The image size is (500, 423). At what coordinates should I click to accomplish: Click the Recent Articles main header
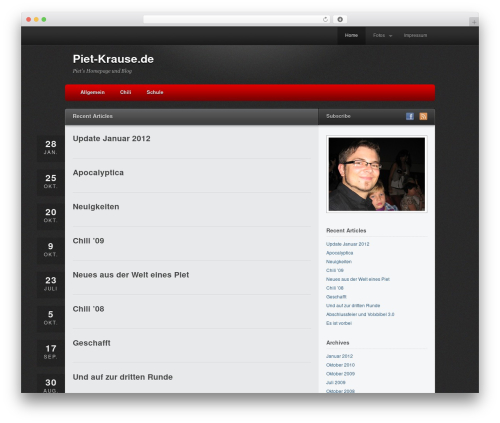click(93, 116)
